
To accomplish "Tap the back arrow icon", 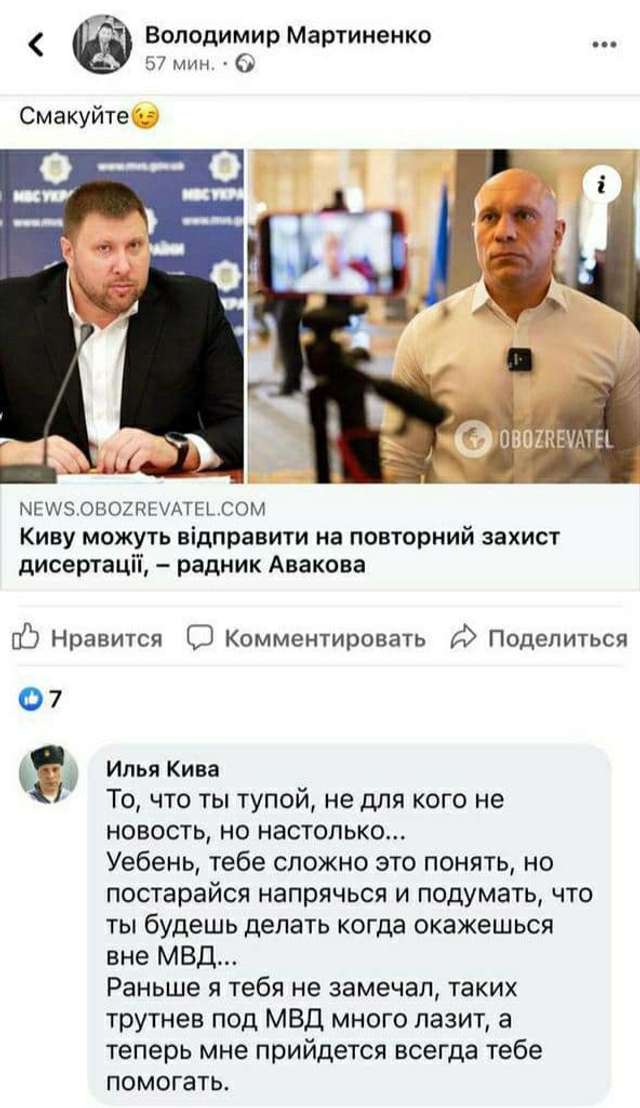I will tap(36, 45).
